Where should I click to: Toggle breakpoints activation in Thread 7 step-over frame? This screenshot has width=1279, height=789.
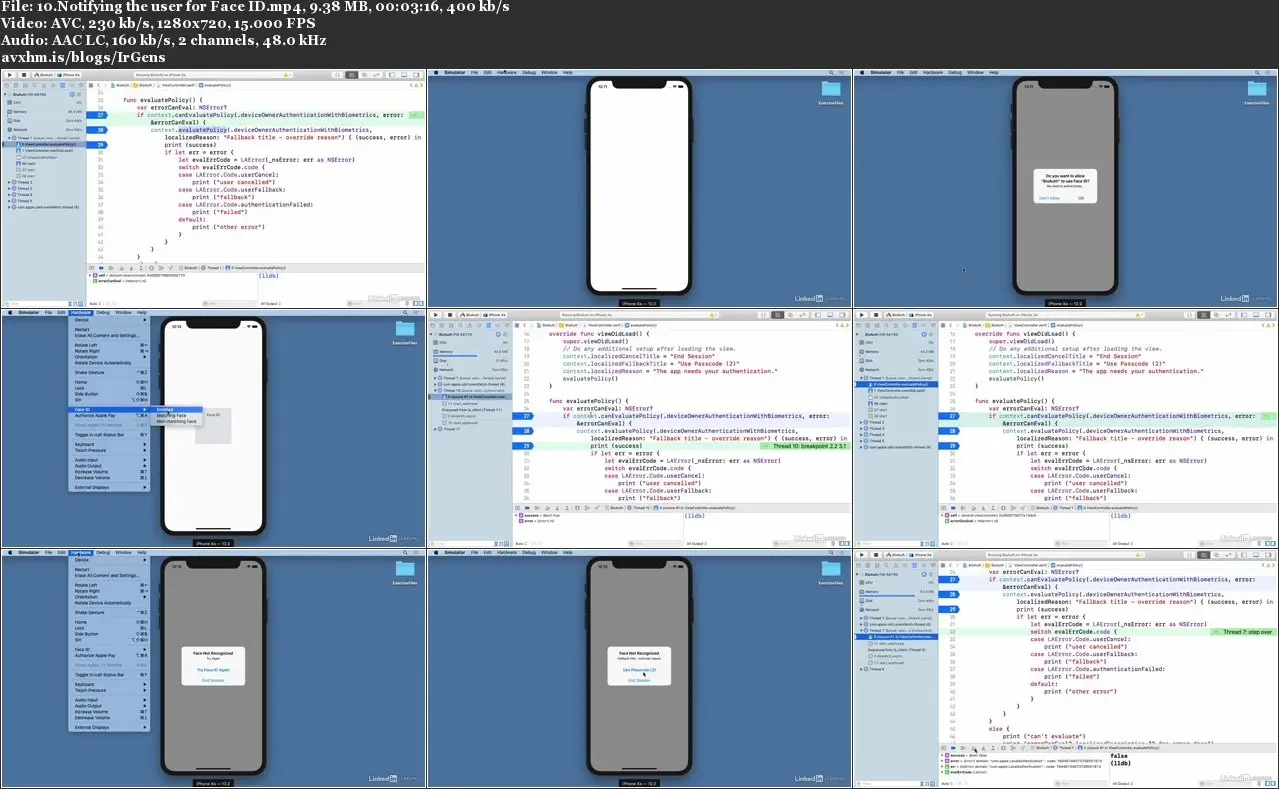[953, 748]
